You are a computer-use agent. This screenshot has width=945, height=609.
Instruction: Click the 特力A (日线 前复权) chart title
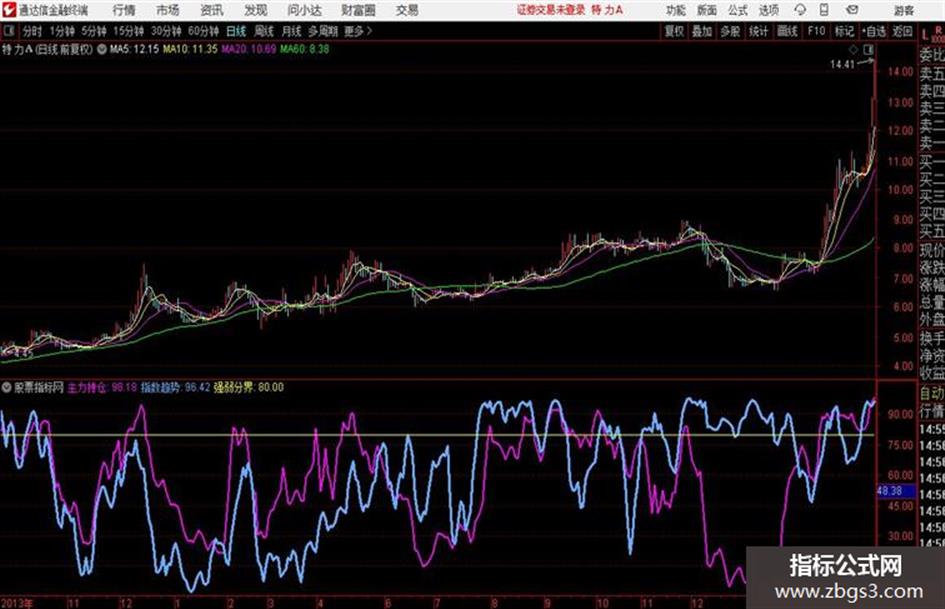coord(48,49)
